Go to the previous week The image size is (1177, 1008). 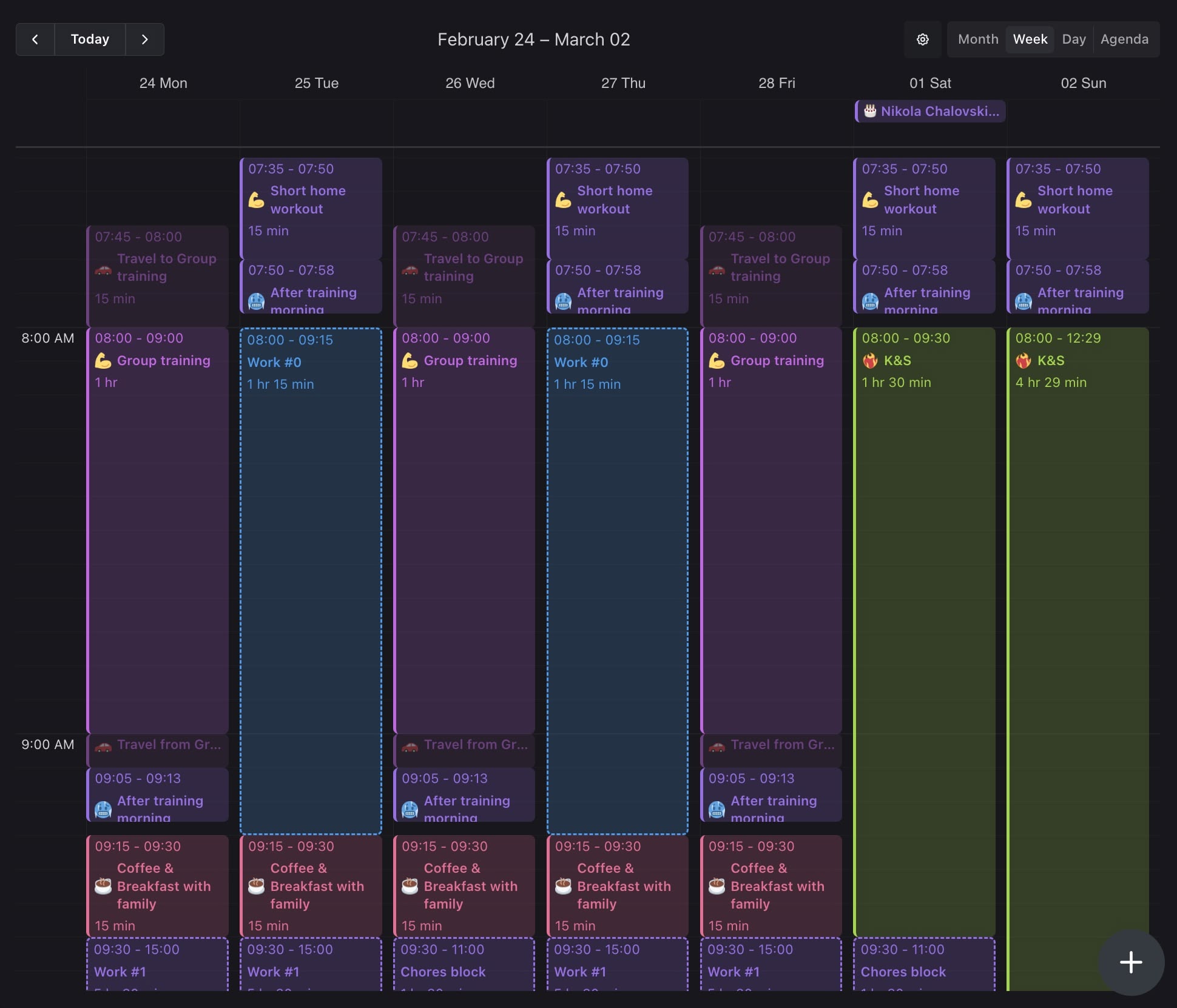pyautogui.click(x=35, y=39)
